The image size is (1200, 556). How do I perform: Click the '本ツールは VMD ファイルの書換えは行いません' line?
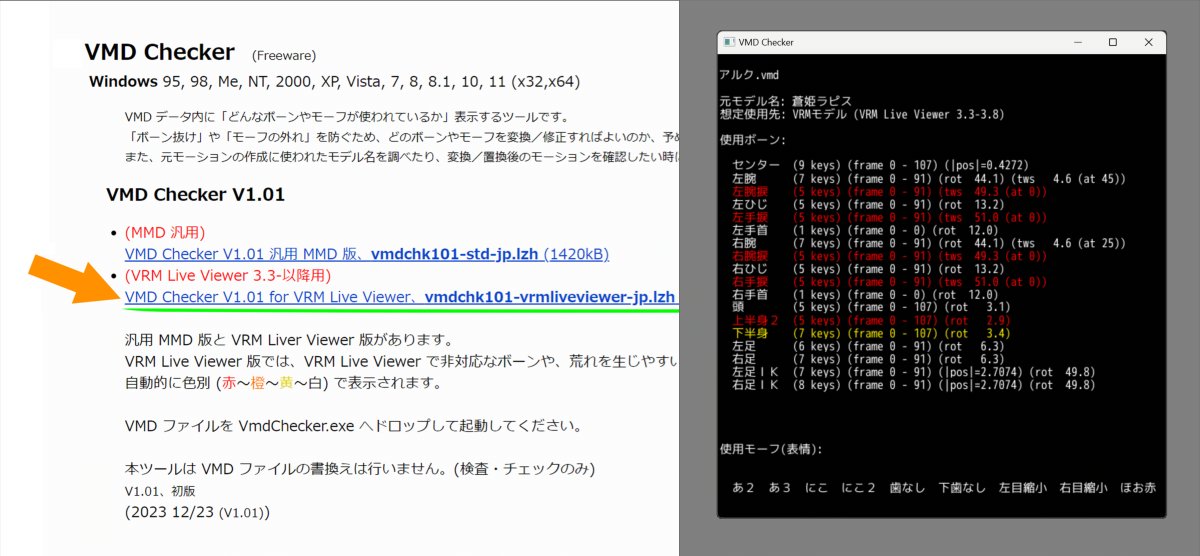click(360, 468)
